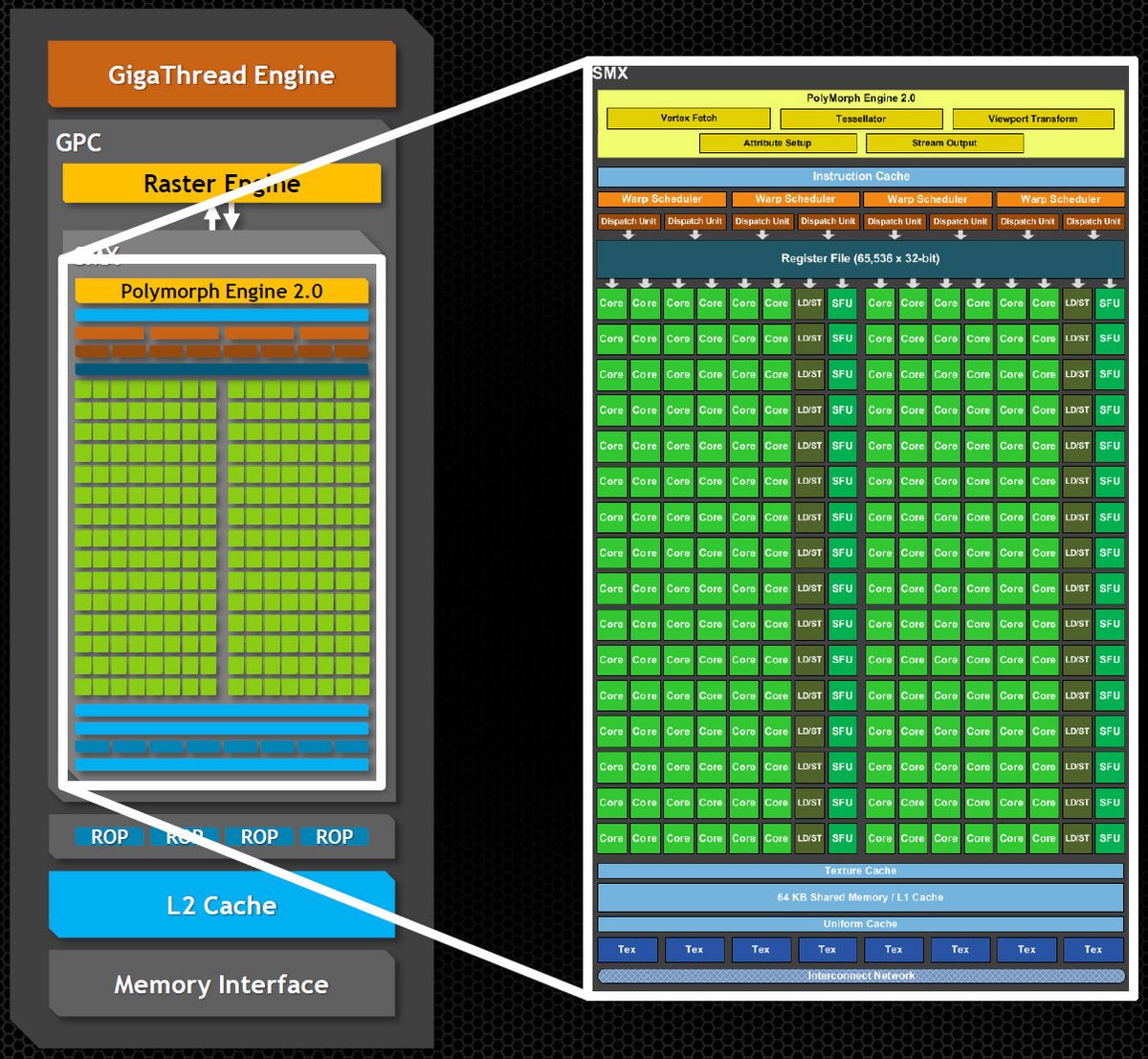Click an SFU block in the SMX diagram
Image resolution: width=1148 pixels, height=1059 pixels.
[841, 303]
